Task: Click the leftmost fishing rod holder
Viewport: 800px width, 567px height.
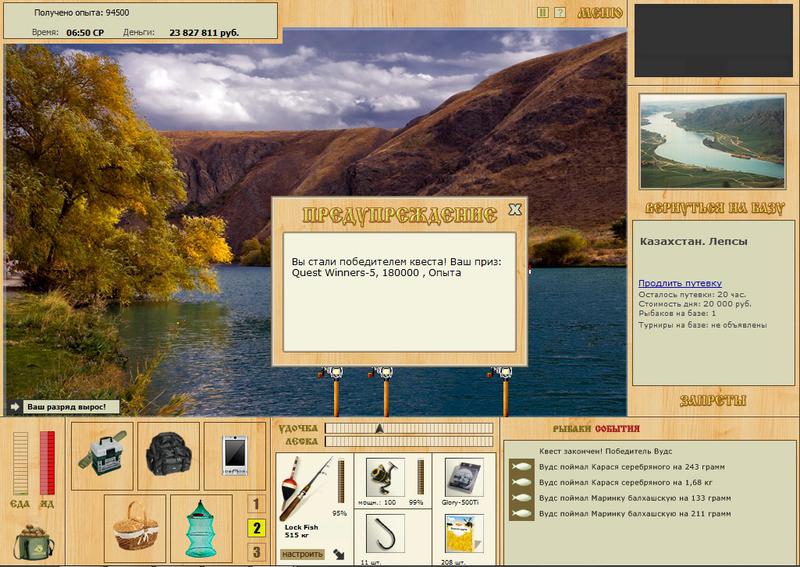Action: tap(334, 390)
